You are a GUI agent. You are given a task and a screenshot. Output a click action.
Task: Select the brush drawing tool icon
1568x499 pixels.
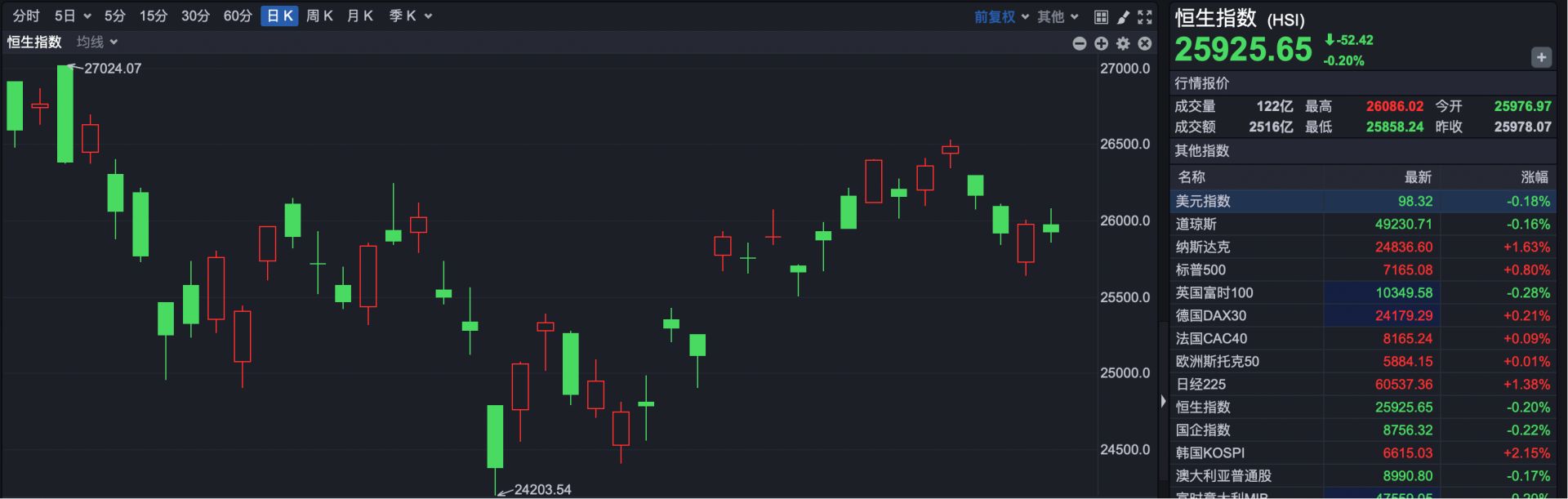pos(1123,16)
